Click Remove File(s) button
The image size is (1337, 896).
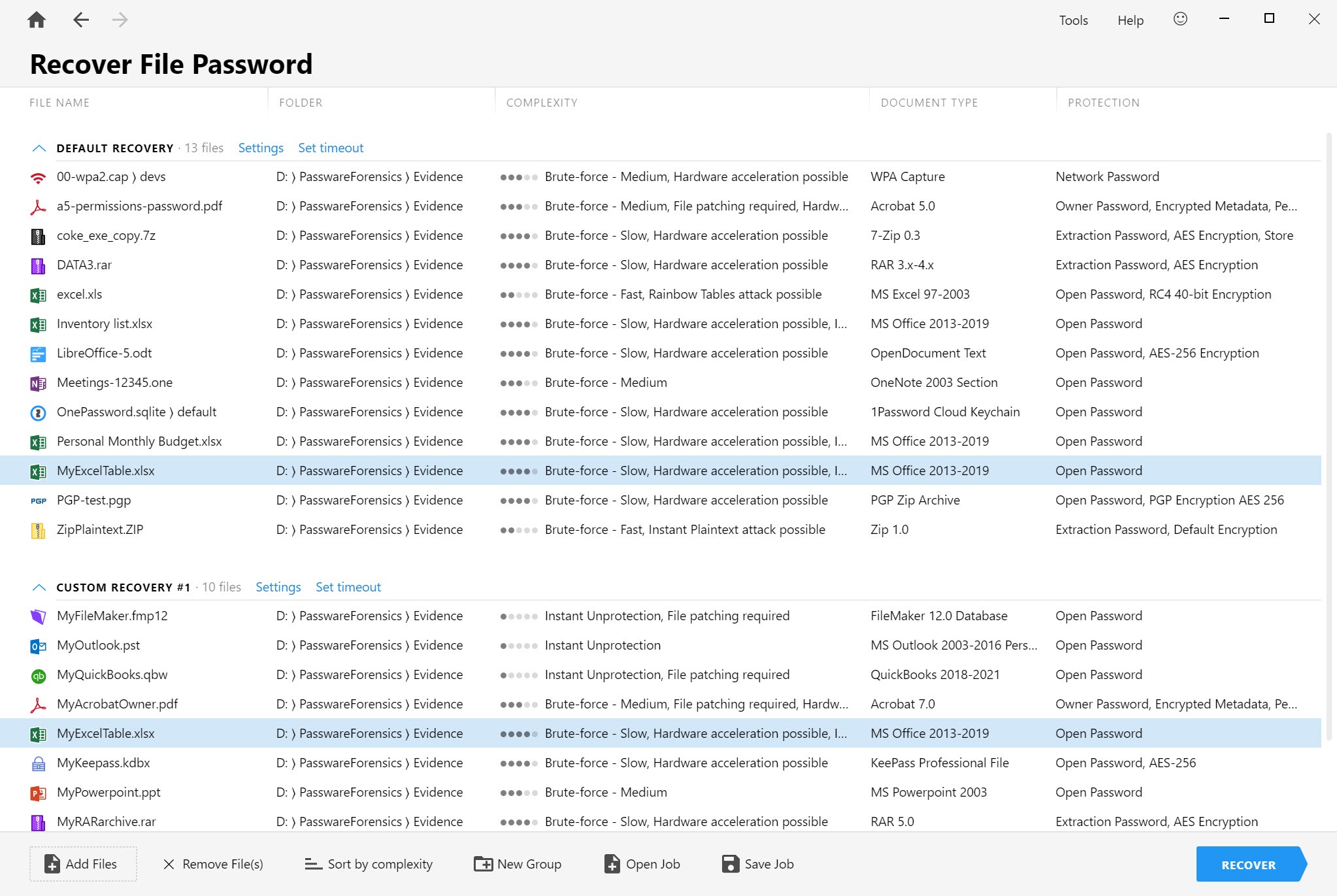click(213, 864)
